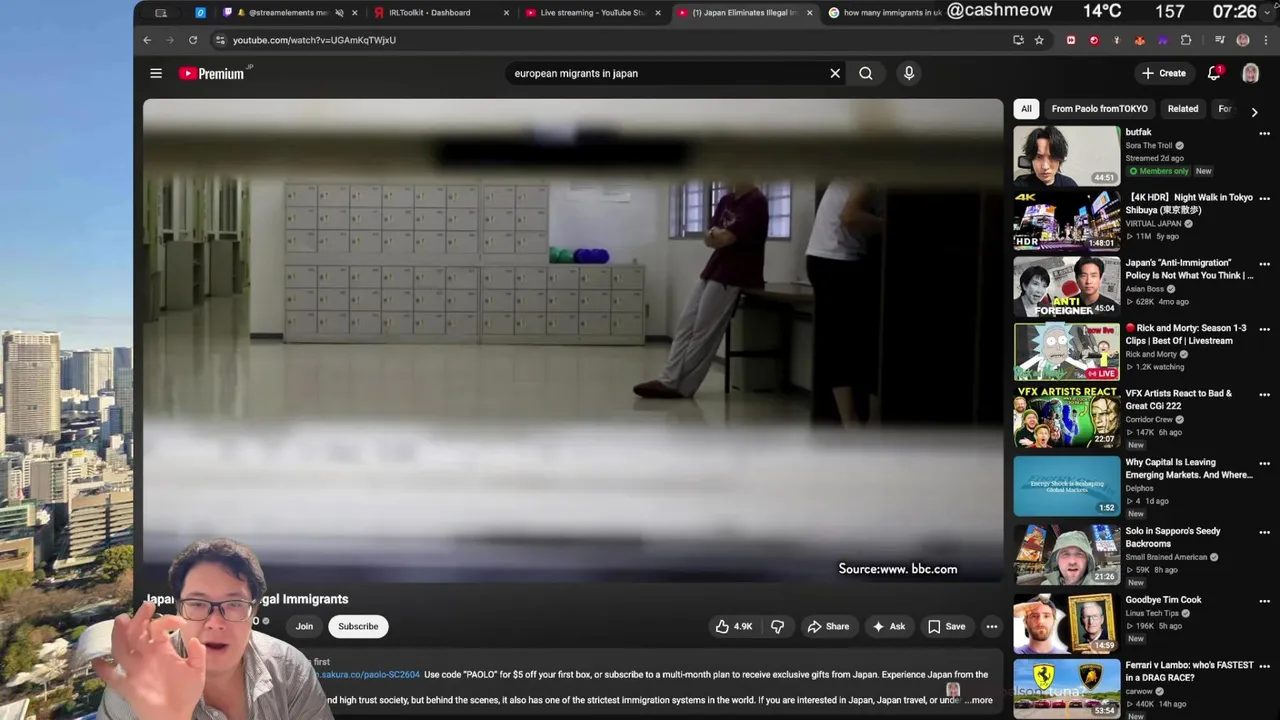Image resolution: width=1280 pixels, height=720 pixels.
Task: Open Ferrari v Lambo drag race video
Action: point(1067,688)
